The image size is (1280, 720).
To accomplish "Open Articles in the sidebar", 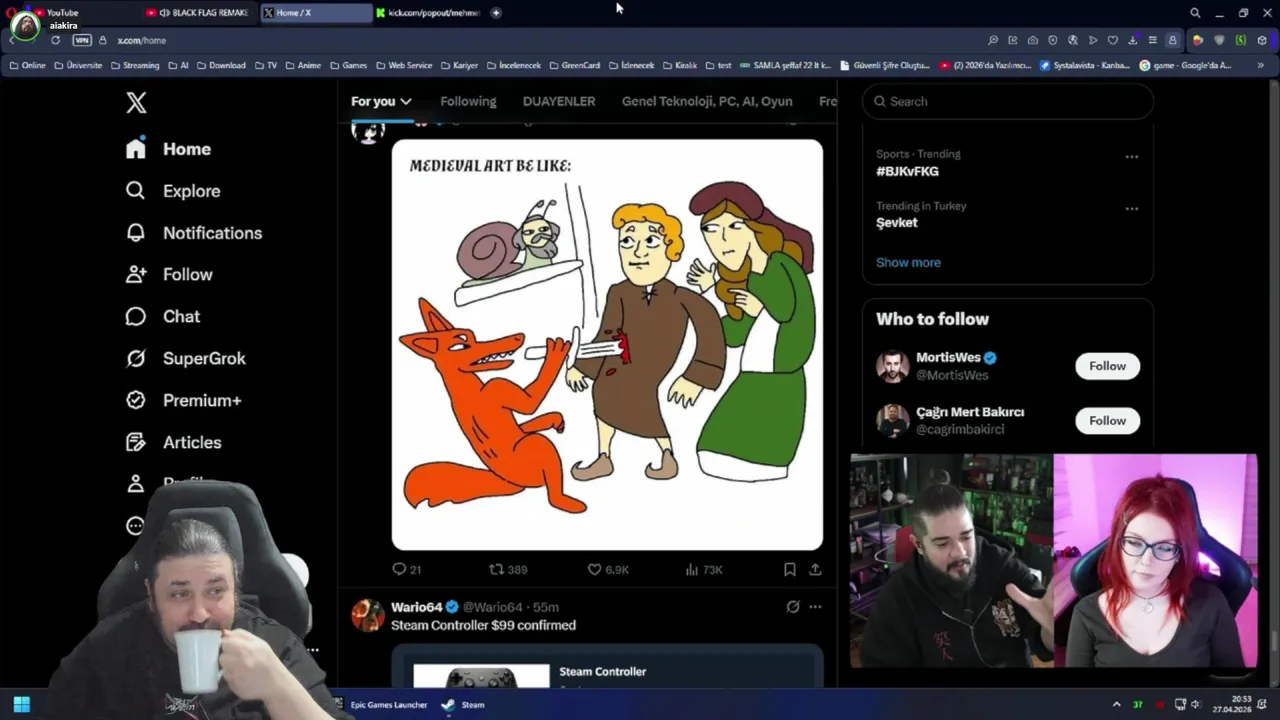I will point(173,442).
